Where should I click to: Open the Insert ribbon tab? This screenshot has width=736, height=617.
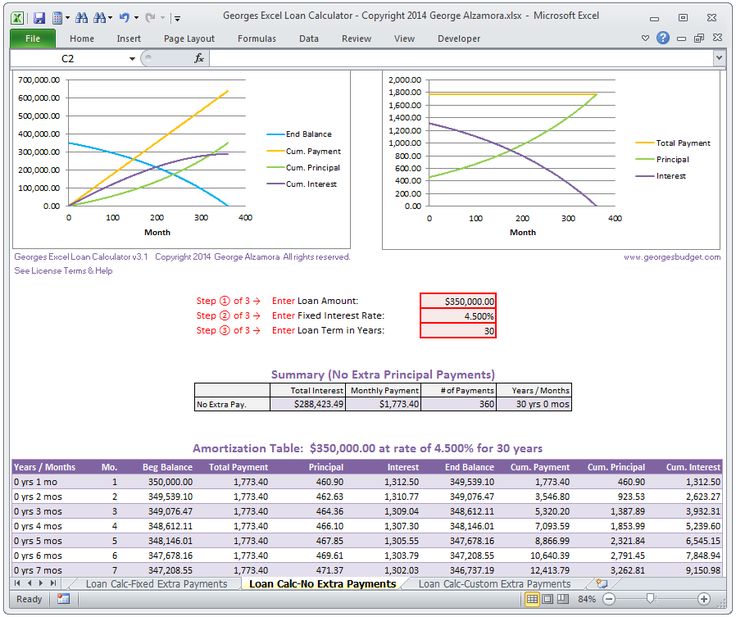click(x=129, y=39)
